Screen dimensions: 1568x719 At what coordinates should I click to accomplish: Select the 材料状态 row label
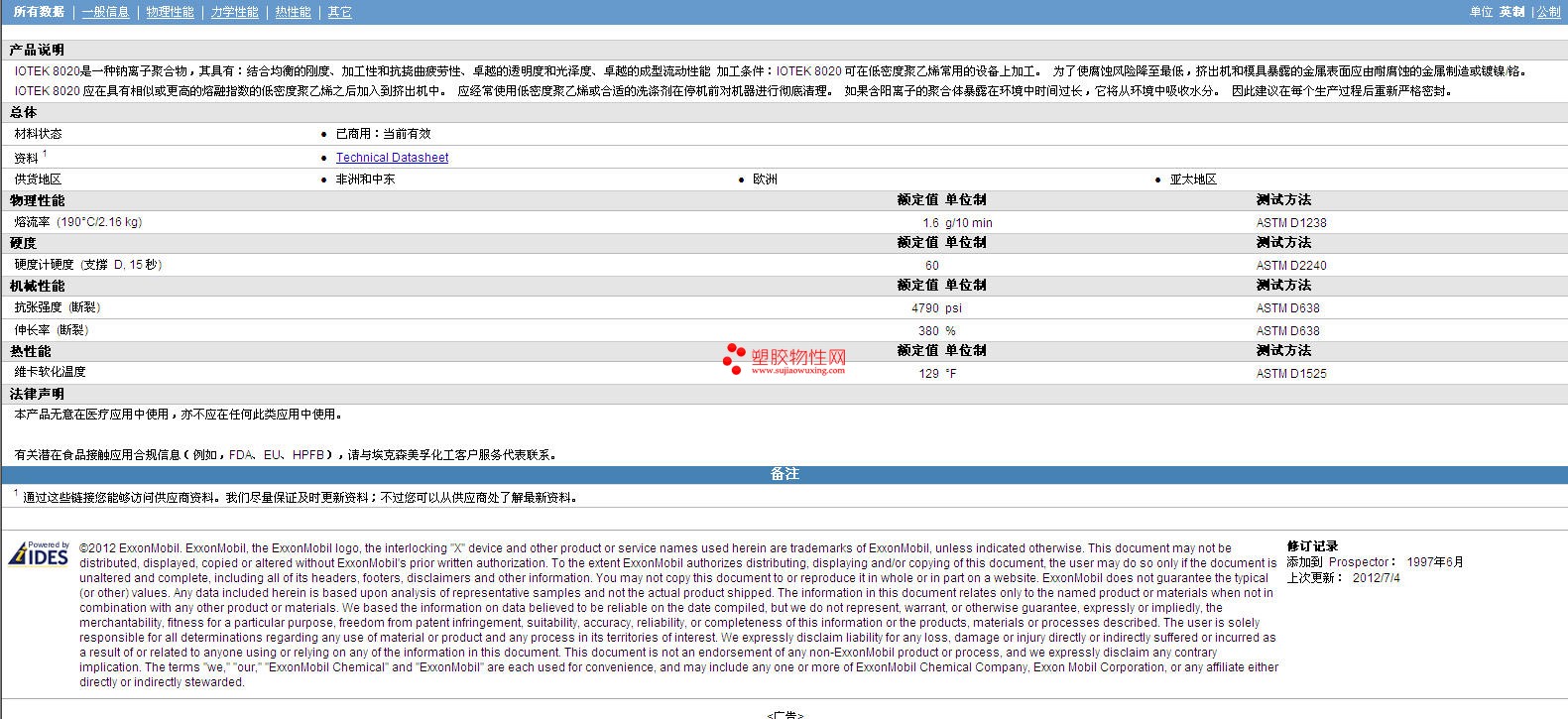pyautogui.click(x=38, y=134)
